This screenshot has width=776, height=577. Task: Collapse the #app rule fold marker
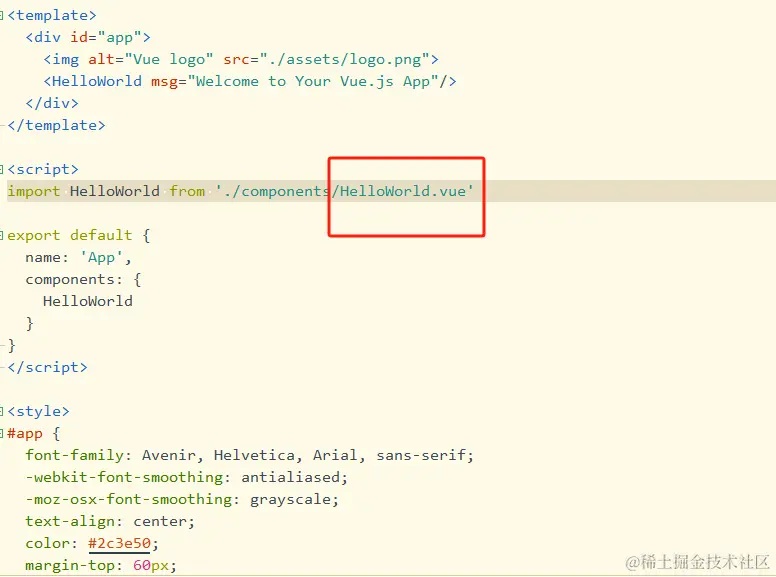(x=1, y=434)
